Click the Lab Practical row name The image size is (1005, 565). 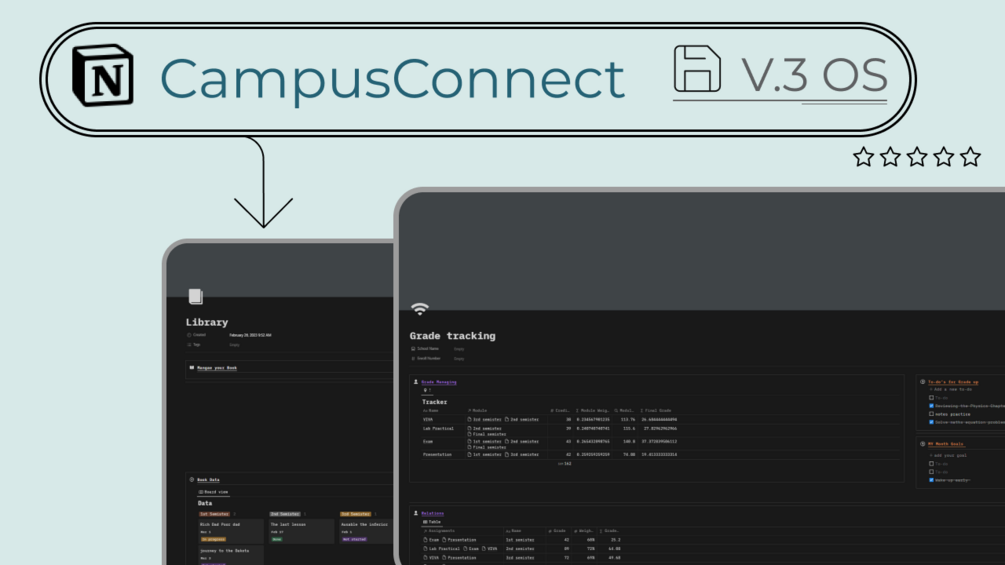point(438,429)
